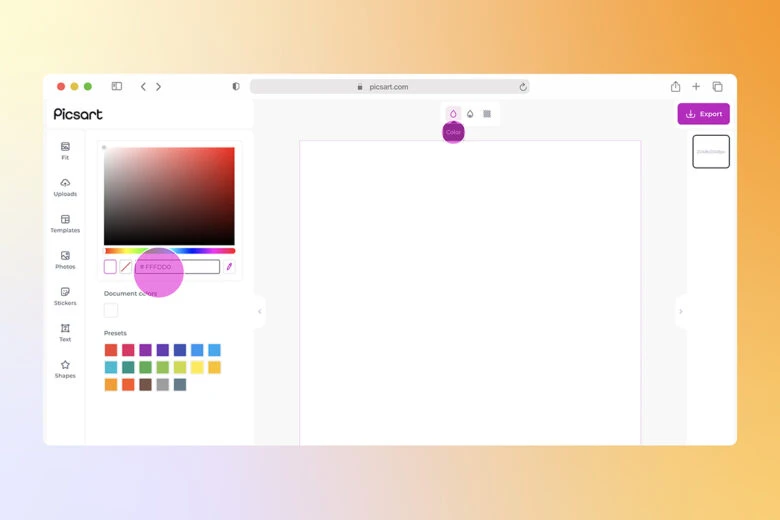Click the hex color input field
This screenshot has height=520, width=780.
coord(178,267)
